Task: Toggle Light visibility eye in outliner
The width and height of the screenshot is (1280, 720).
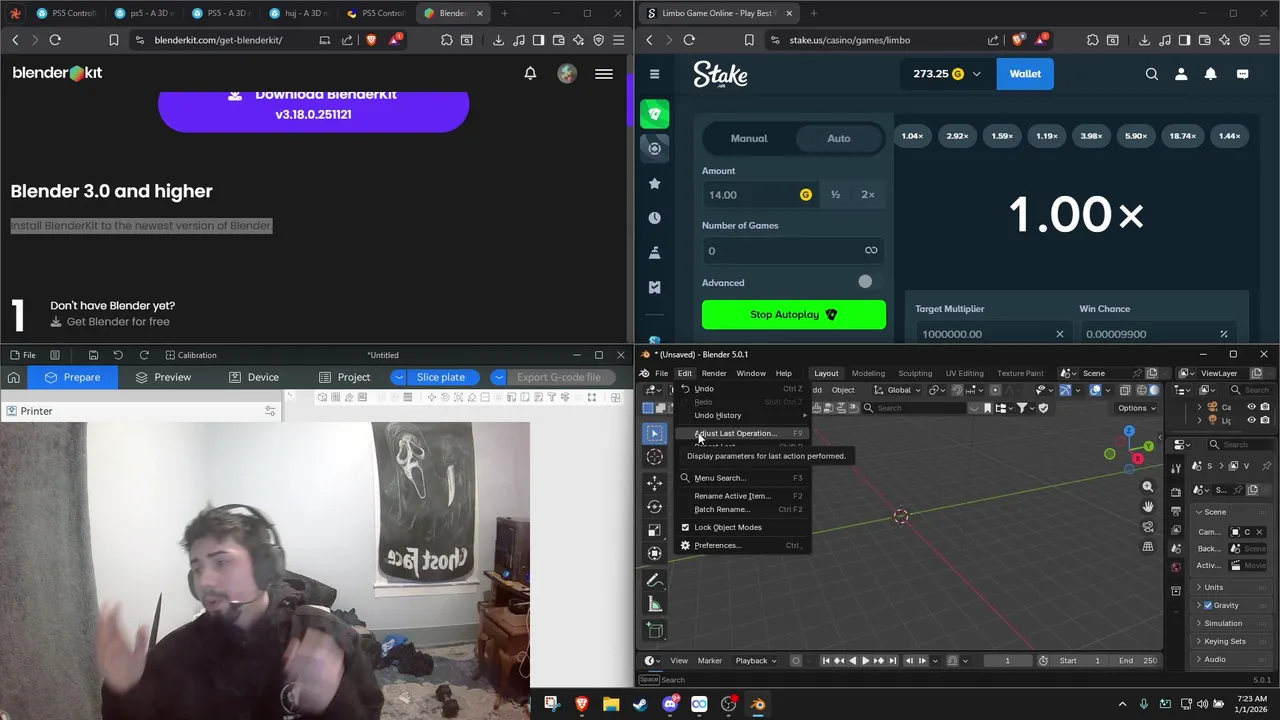Action: (1251, 421)
